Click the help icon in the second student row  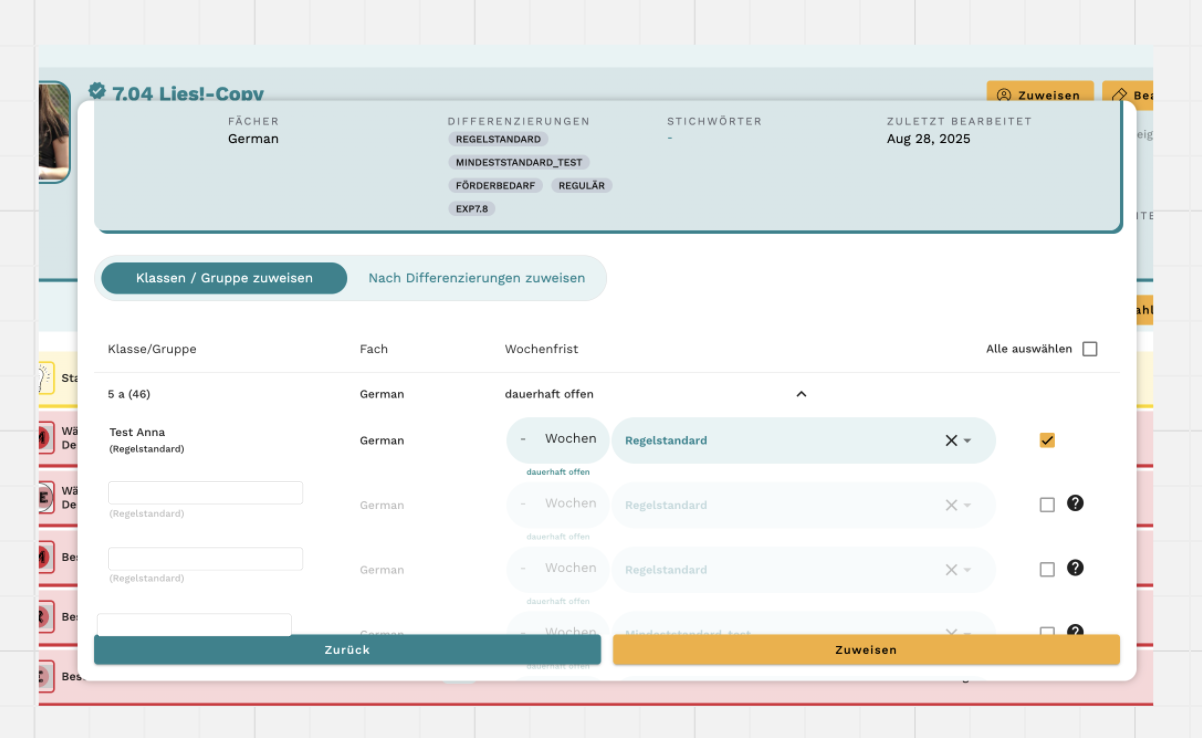point(1075,503)
